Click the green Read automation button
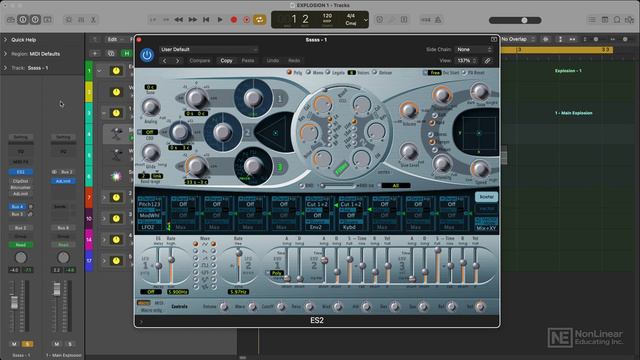 click(21, 245)
